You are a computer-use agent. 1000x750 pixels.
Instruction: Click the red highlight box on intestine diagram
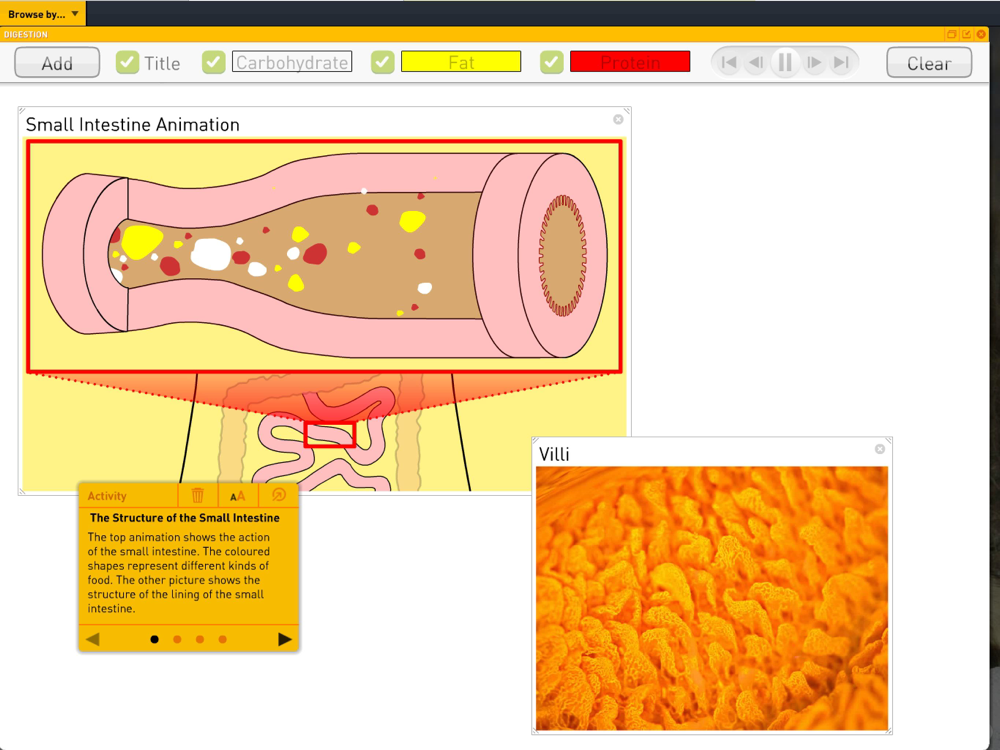pyautogui.click(x=329, y=434)
